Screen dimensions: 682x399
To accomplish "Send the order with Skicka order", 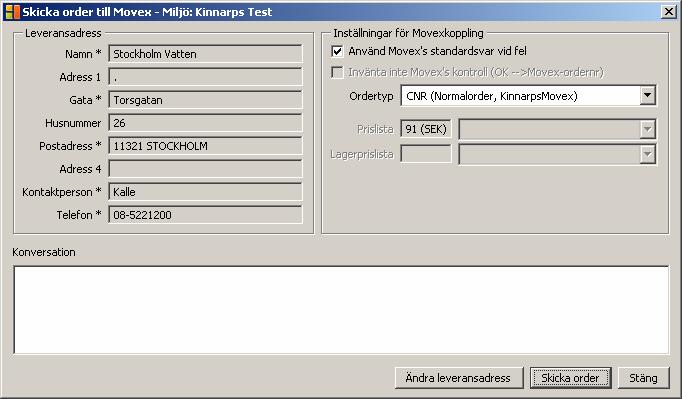I will (x=570, y=378).
